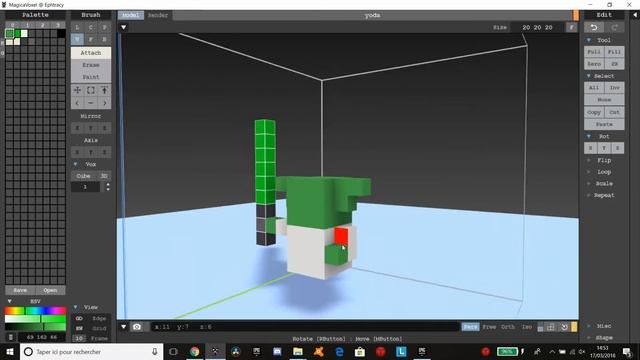
Task: Select the Paint brush action
Action: (91, 77)
